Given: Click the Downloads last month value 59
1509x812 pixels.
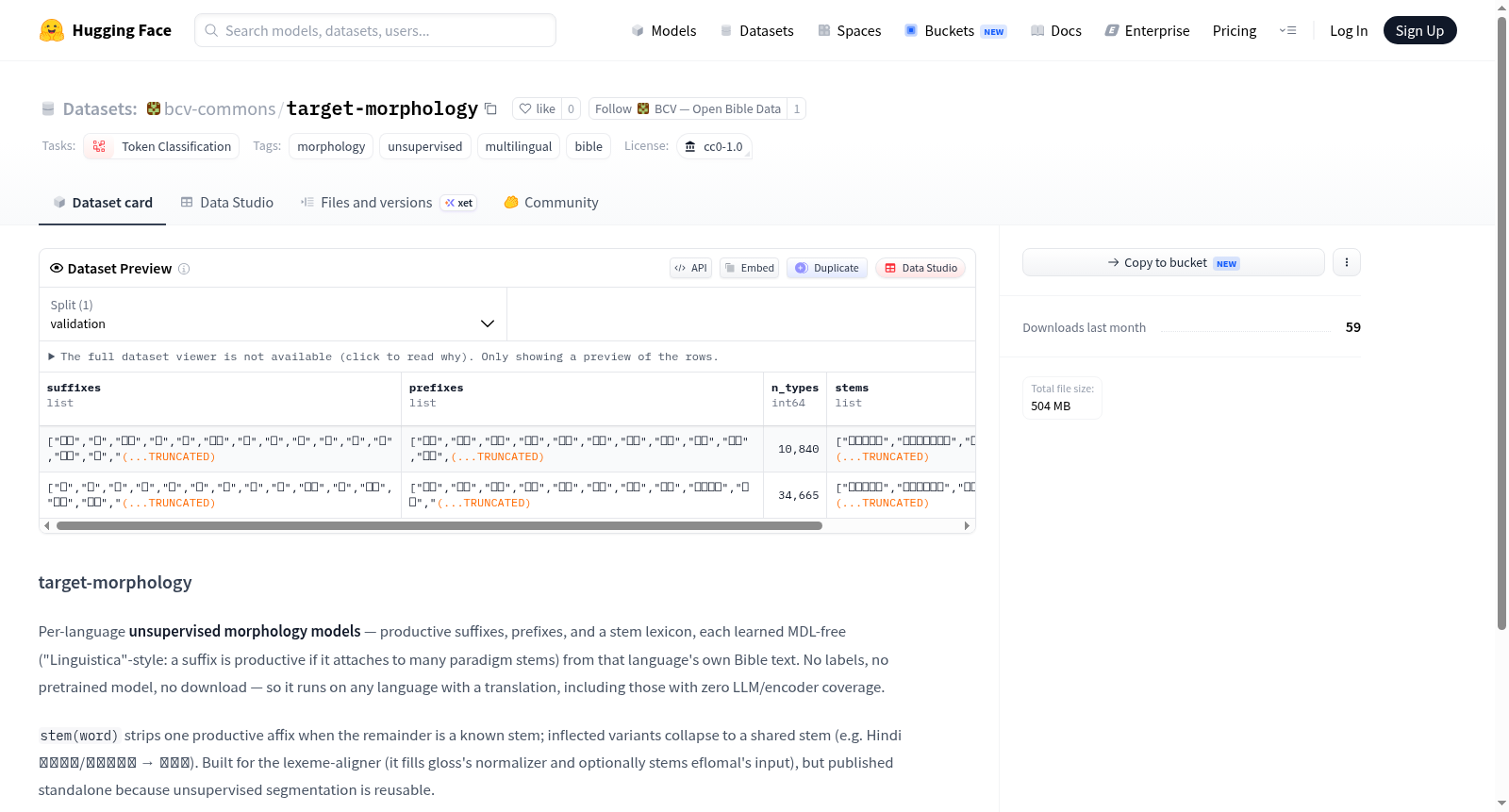Looking at the screenshot, I should [x=1353, y=327].
